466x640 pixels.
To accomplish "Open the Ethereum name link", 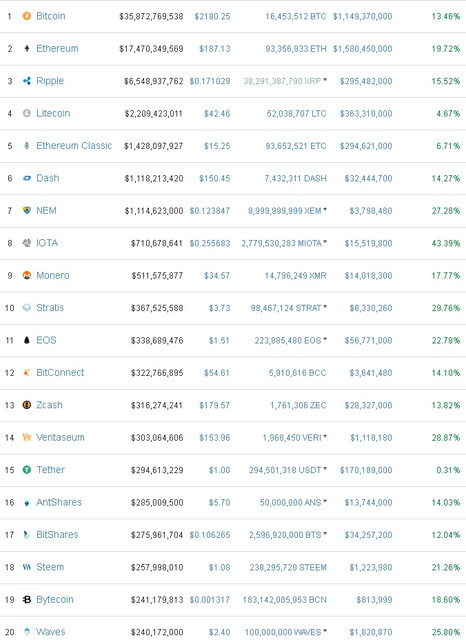I will [57, 48].
